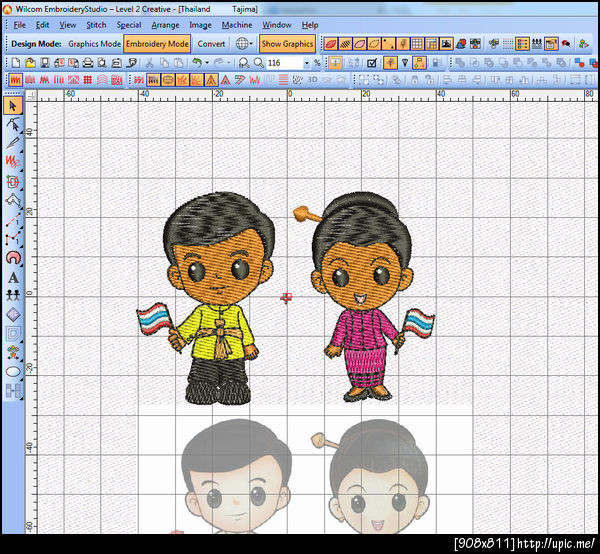
Task: Toggle the red leaf TrueView icon
Action: coord(331,44)
